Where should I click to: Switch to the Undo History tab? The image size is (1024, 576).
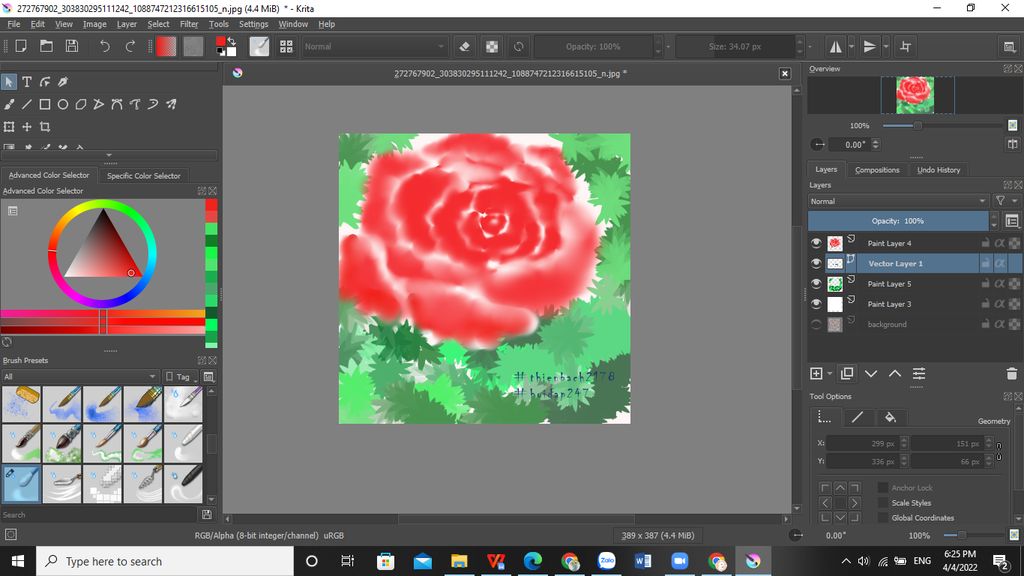pos(938,170)
